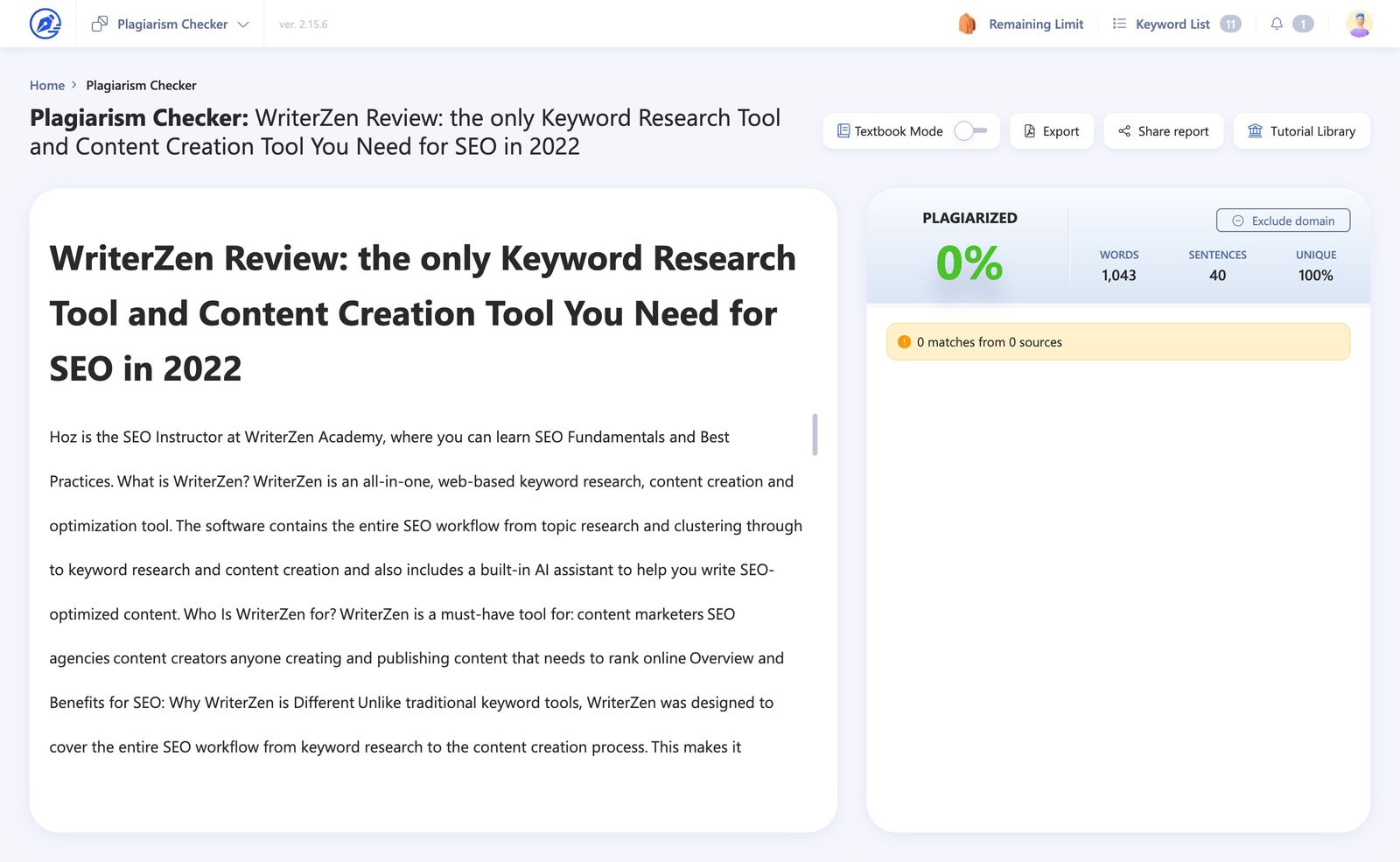
Task: Open notifications via the bell icon
Action: pyautogui.click(x=1277, y=24)
